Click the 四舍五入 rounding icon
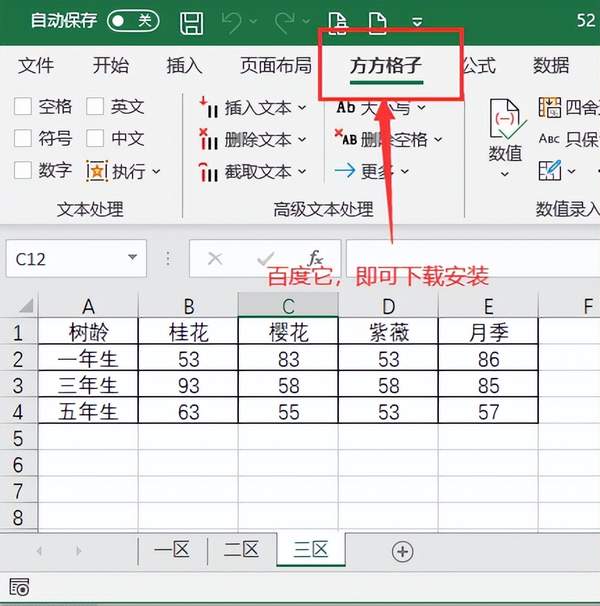 [x=550, y=107]
